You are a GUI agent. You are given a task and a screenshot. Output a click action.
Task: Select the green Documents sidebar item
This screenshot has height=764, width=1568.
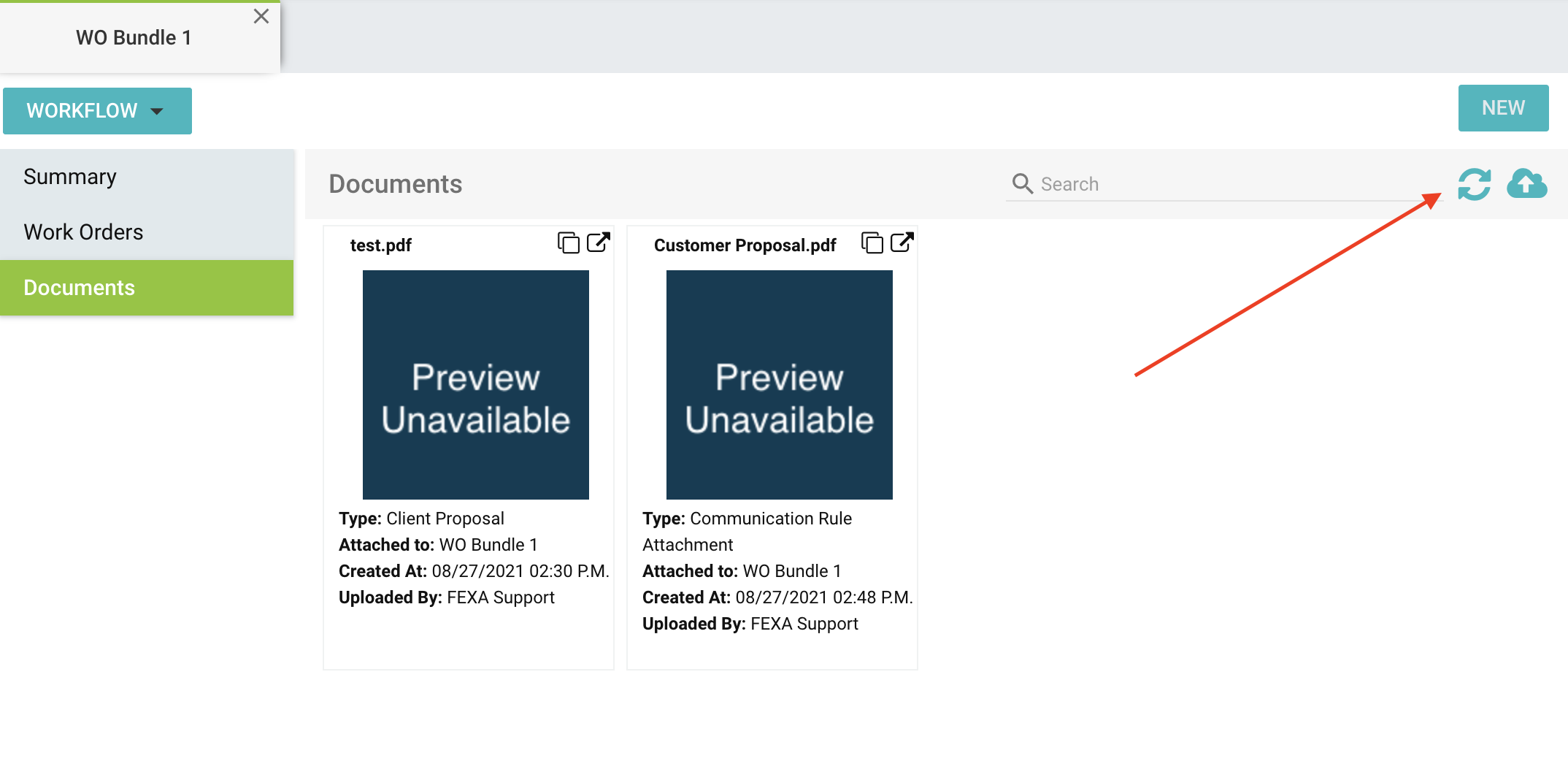pos(79,288)
